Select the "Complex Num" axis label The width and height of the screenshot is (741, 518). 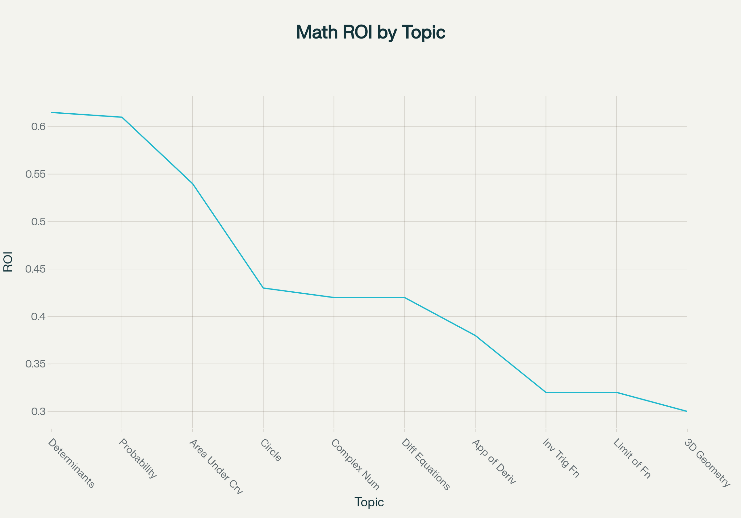[354, 461]
